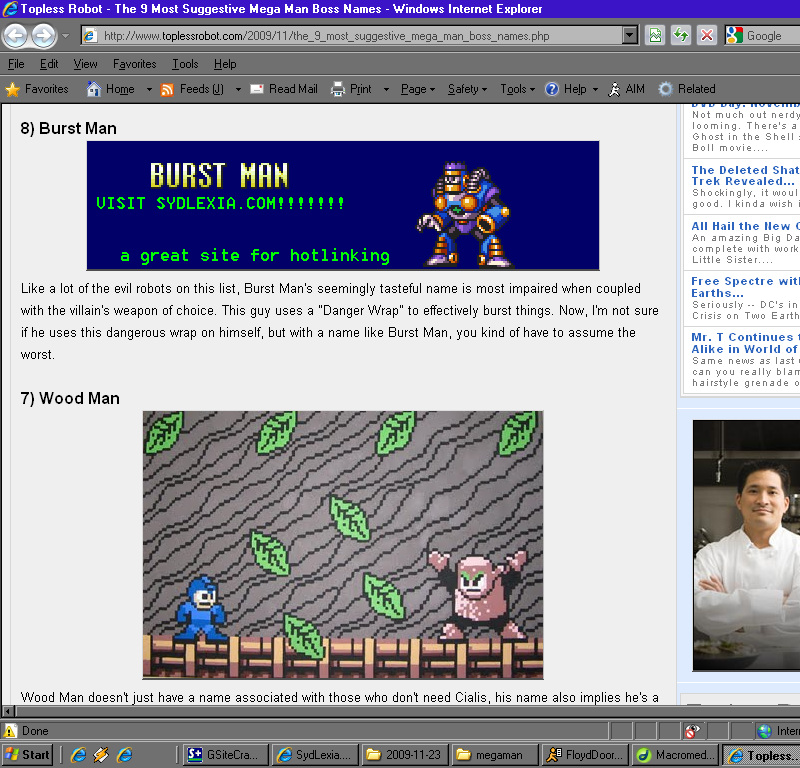The image size is (800, 768).
Task: Open the View menu
Action: [85, 64]
